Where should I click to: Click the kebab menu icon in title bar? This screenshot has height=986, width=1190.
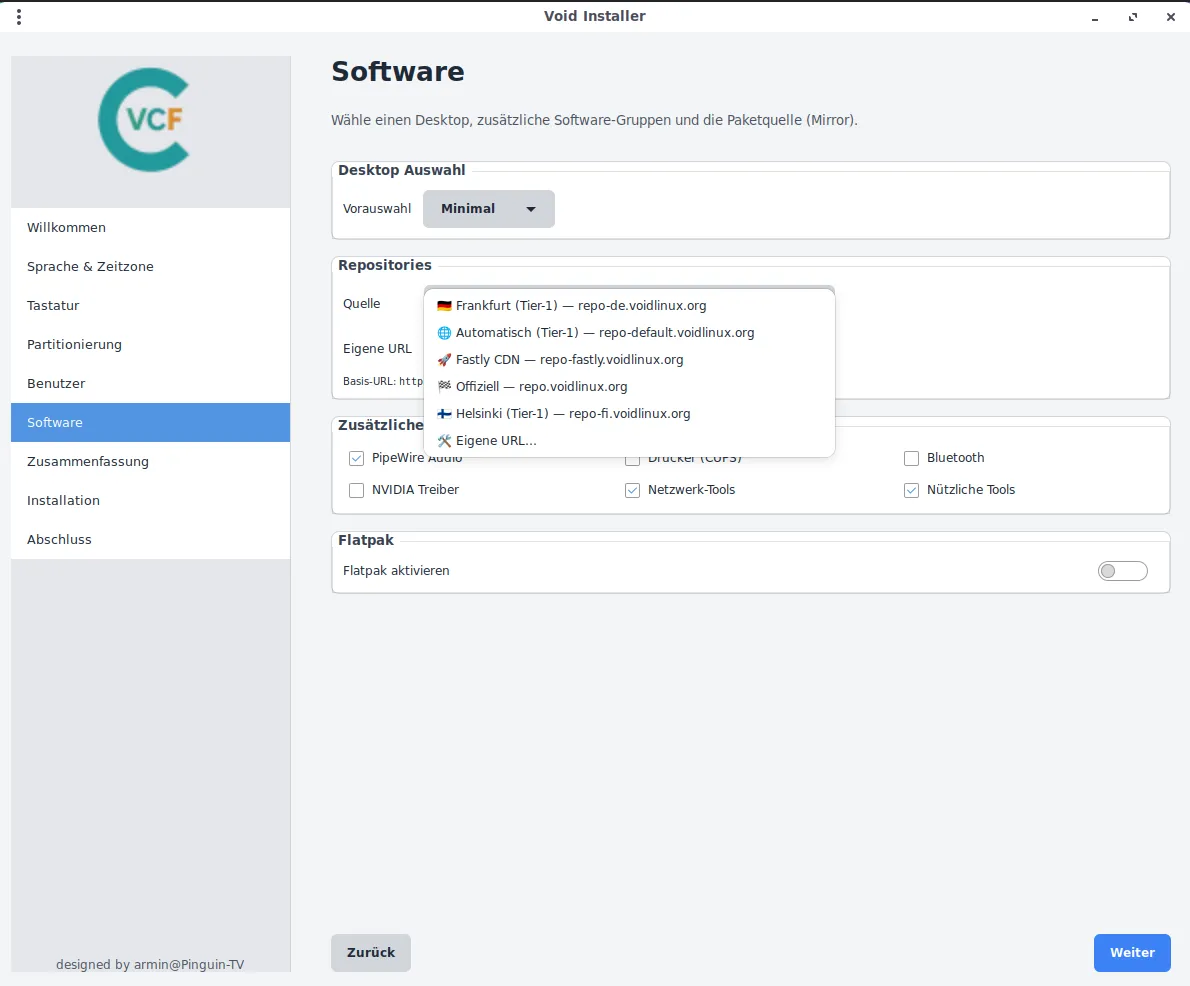19,17
